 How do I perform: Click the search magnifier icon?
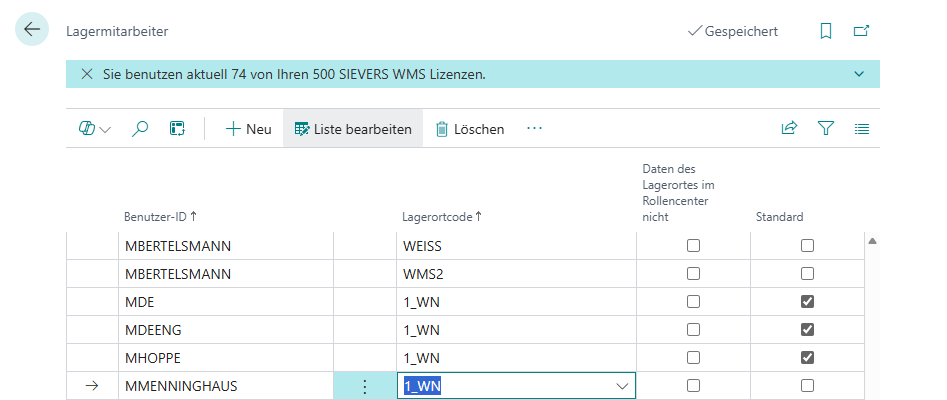(141, 128)
